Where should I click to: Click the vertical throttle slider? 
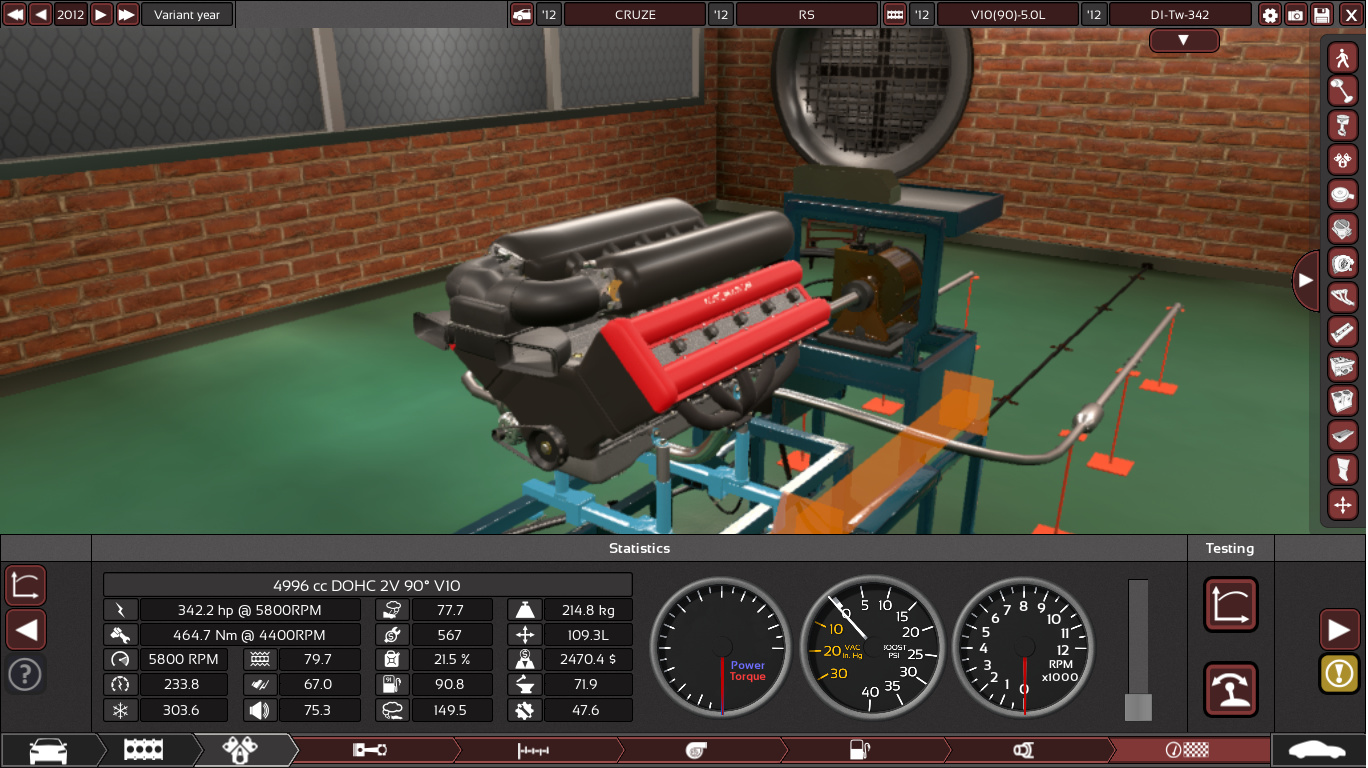click(1138, 650)
